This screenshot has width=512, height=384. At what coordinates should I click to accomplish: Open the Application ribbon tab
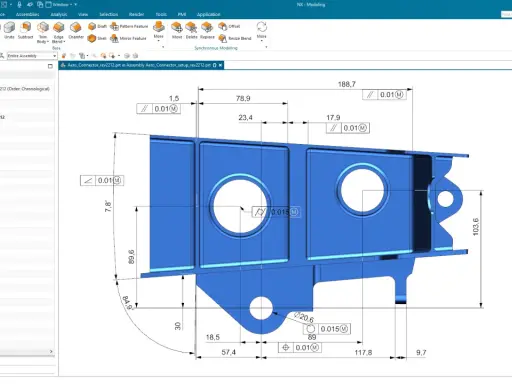click(x=208, y=14)
